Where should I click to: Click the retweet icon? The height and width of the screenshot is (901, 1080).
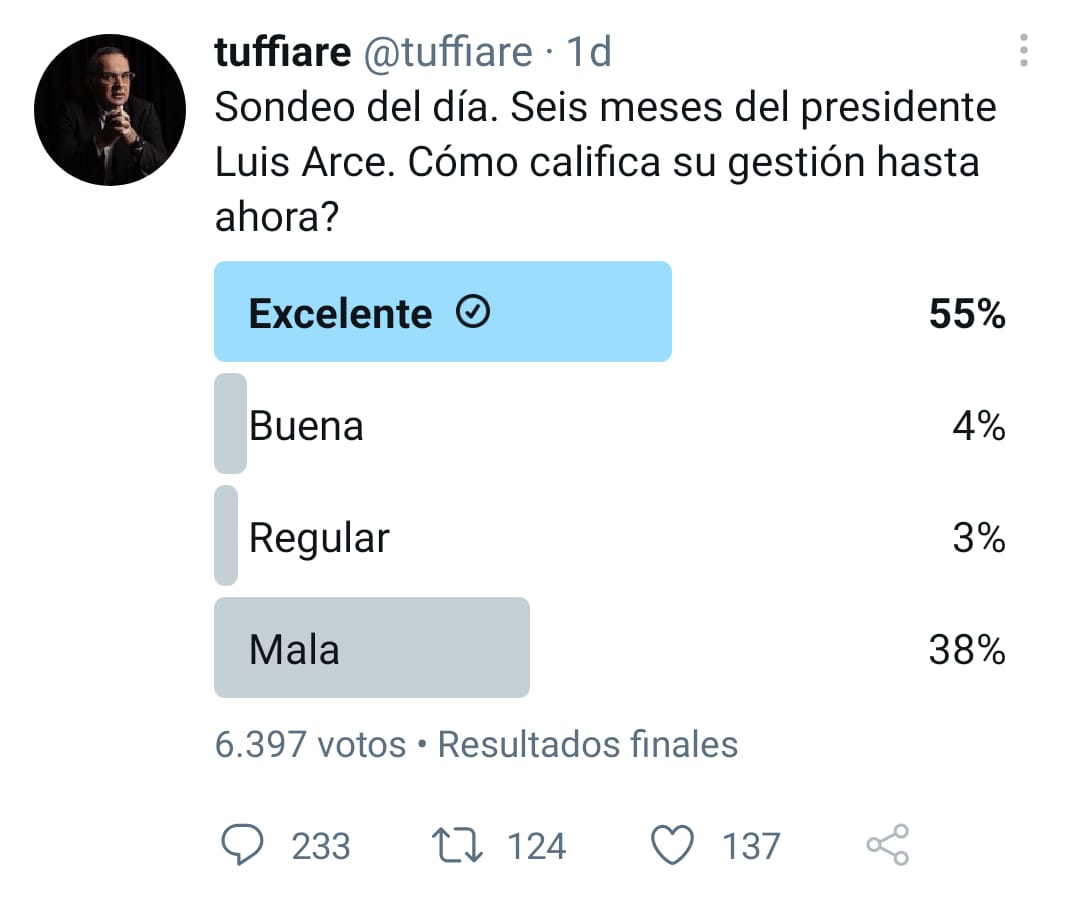tap(458, 845)
